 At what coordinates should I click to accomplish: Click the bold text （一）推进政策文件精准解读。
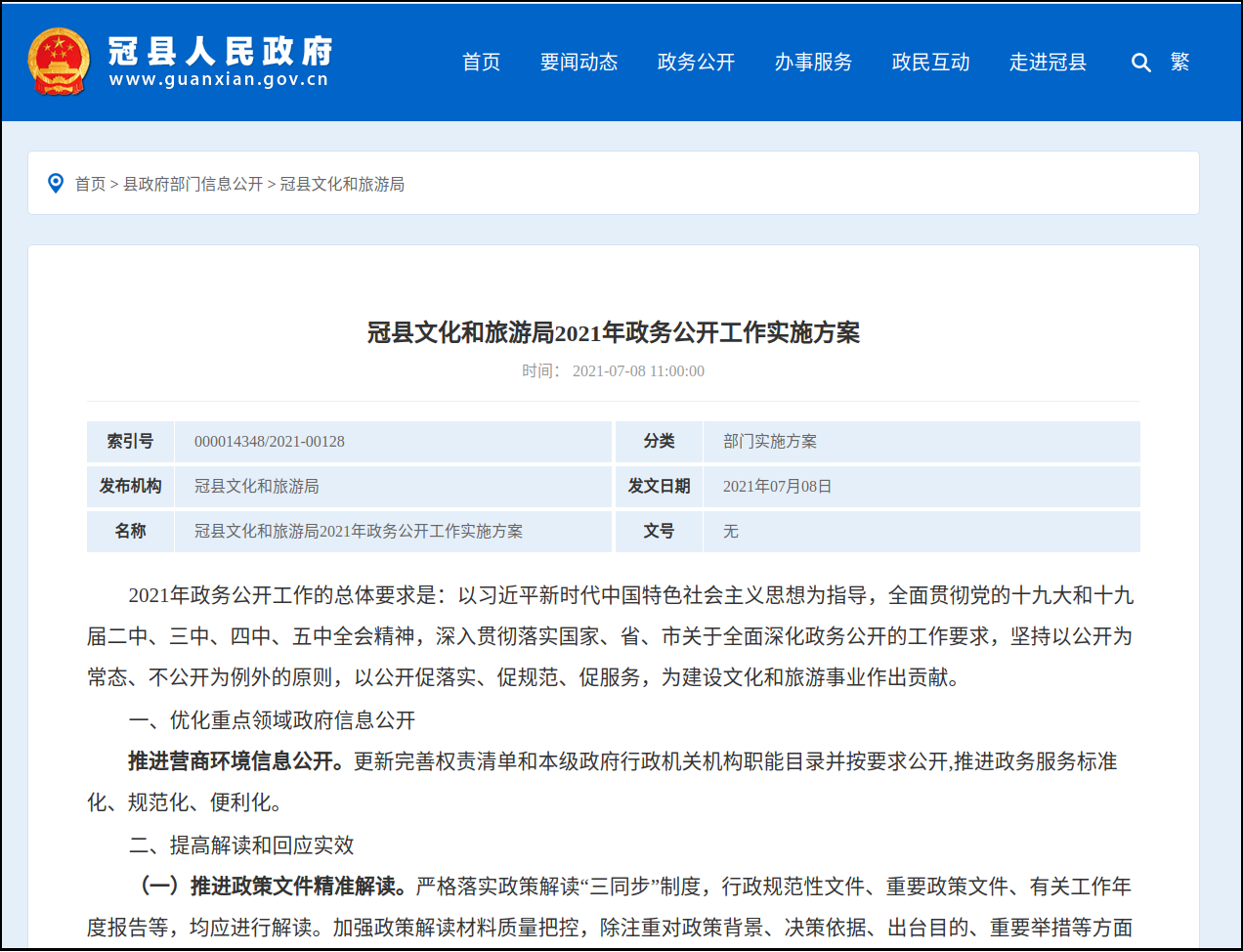pos(272,887)
